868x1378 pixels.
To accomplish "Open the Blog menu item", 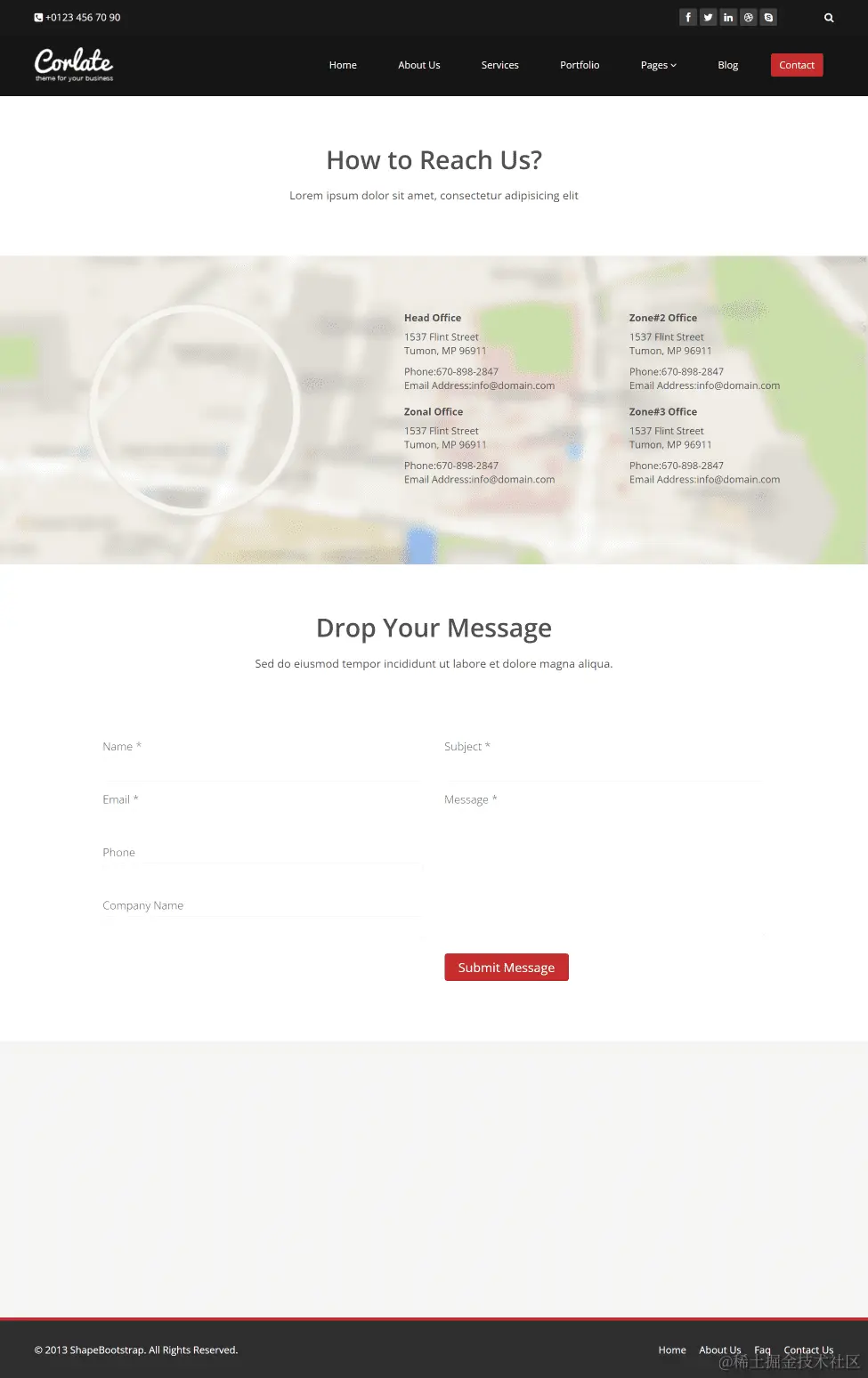I will (728, 65).
